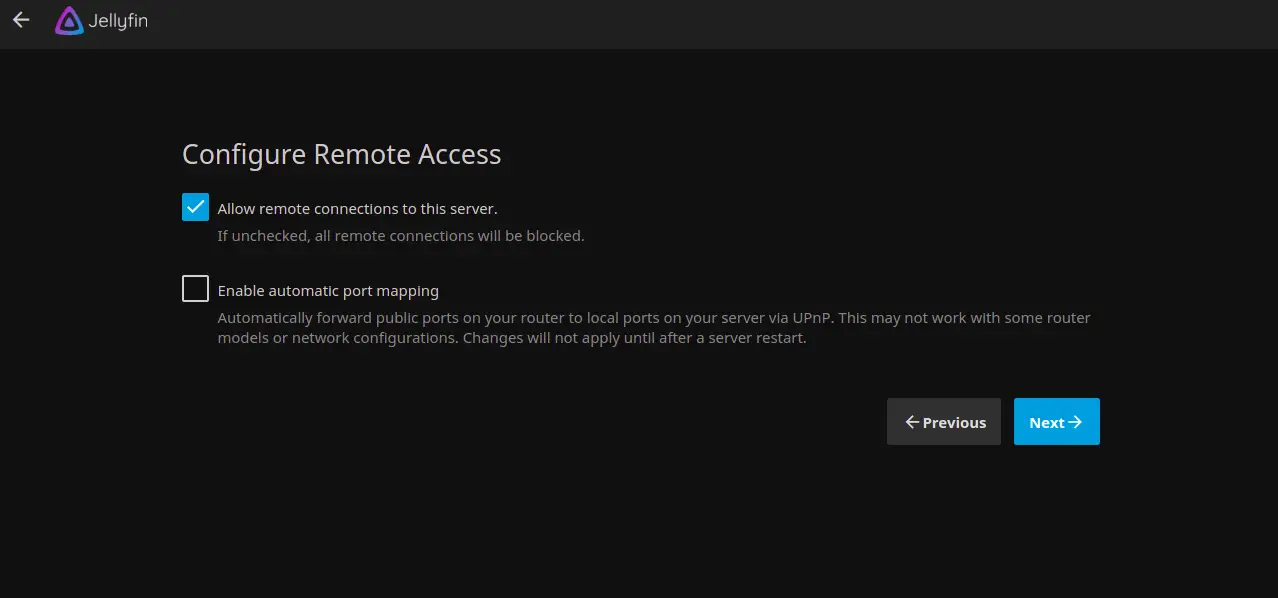Screen dimensions: 1278x598
Task: Click the word 'Access' in the heading
Action: click(459, 155)
